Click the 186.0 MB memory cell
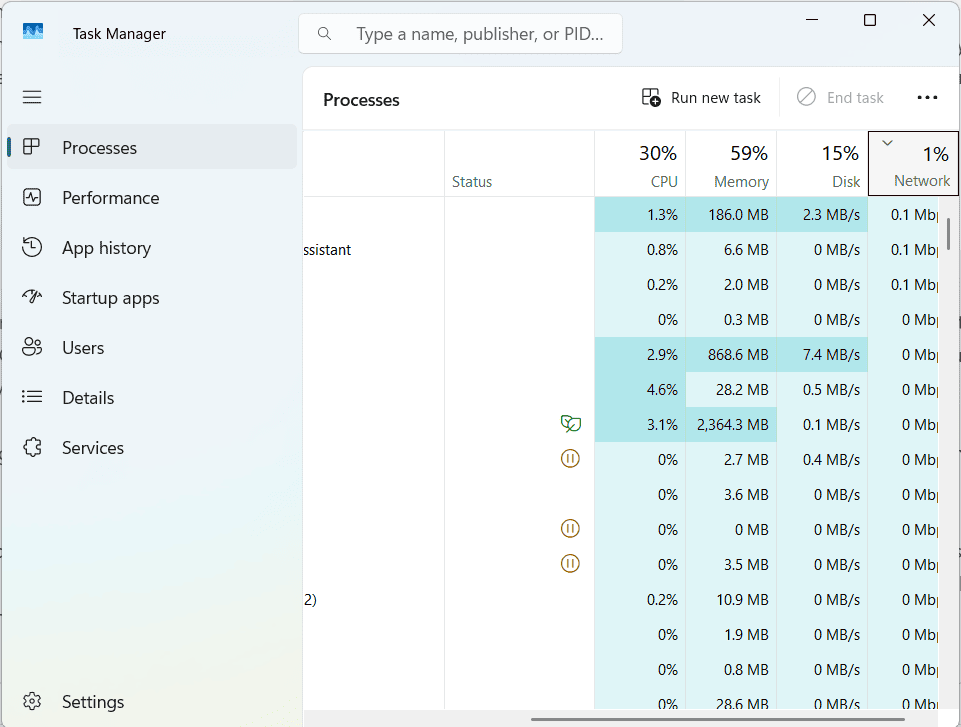Viewport: 961px width, 727px height. click(x=731, y=215)
